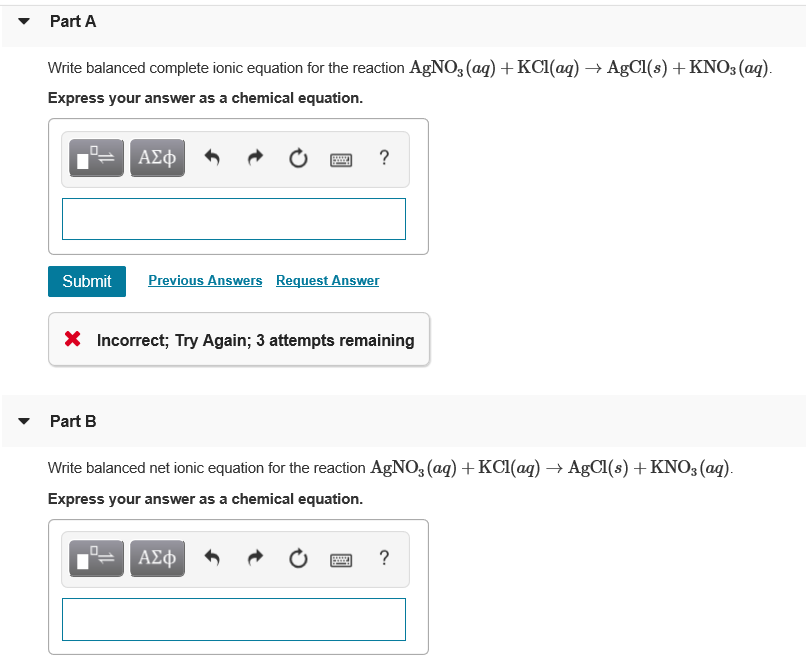The width and height of the screenshot is (806, 666).
Task: Redo an edit in the Part A editor
Action: 254,157
